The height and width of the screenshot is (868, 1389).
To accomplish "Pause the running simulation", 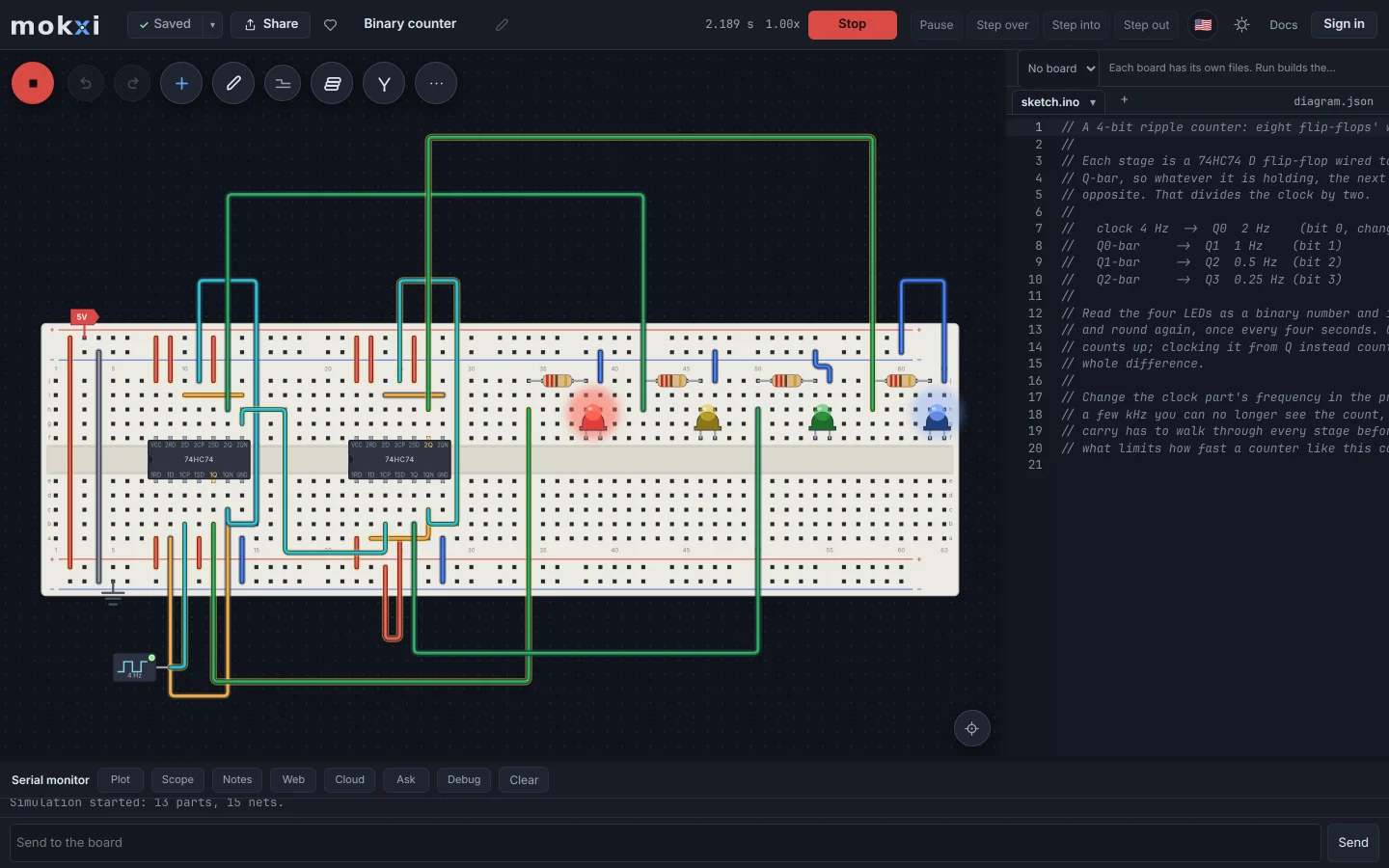I will 937,25.
